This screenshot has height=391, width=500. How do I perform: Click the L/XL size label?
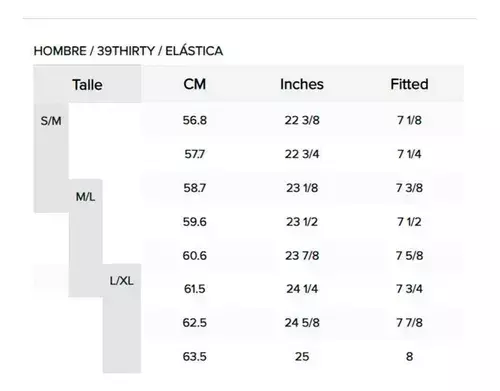[x=121, y=281]
